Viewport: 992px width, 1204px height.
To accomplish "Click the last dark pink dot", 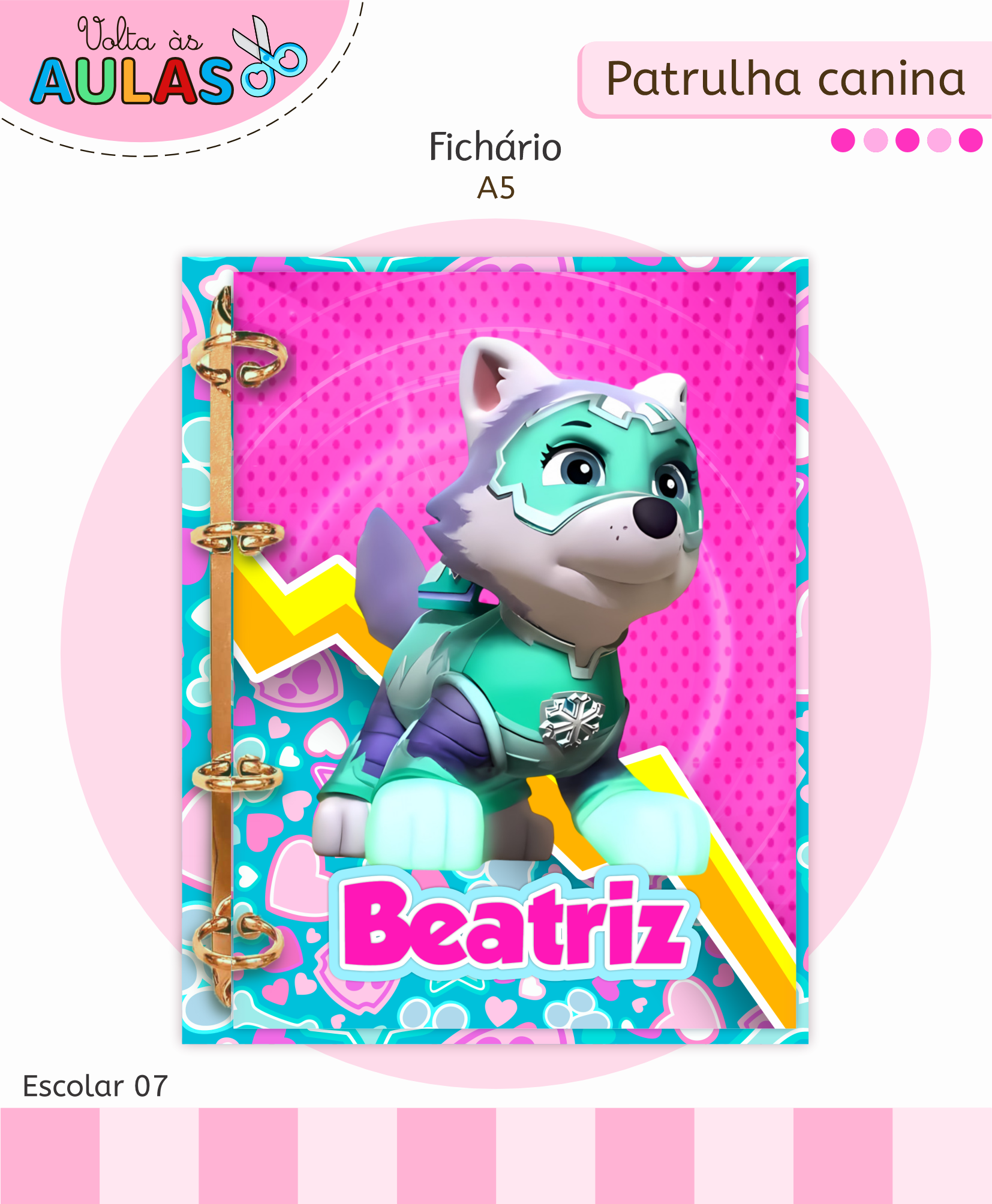I will [x=970, y=140].
